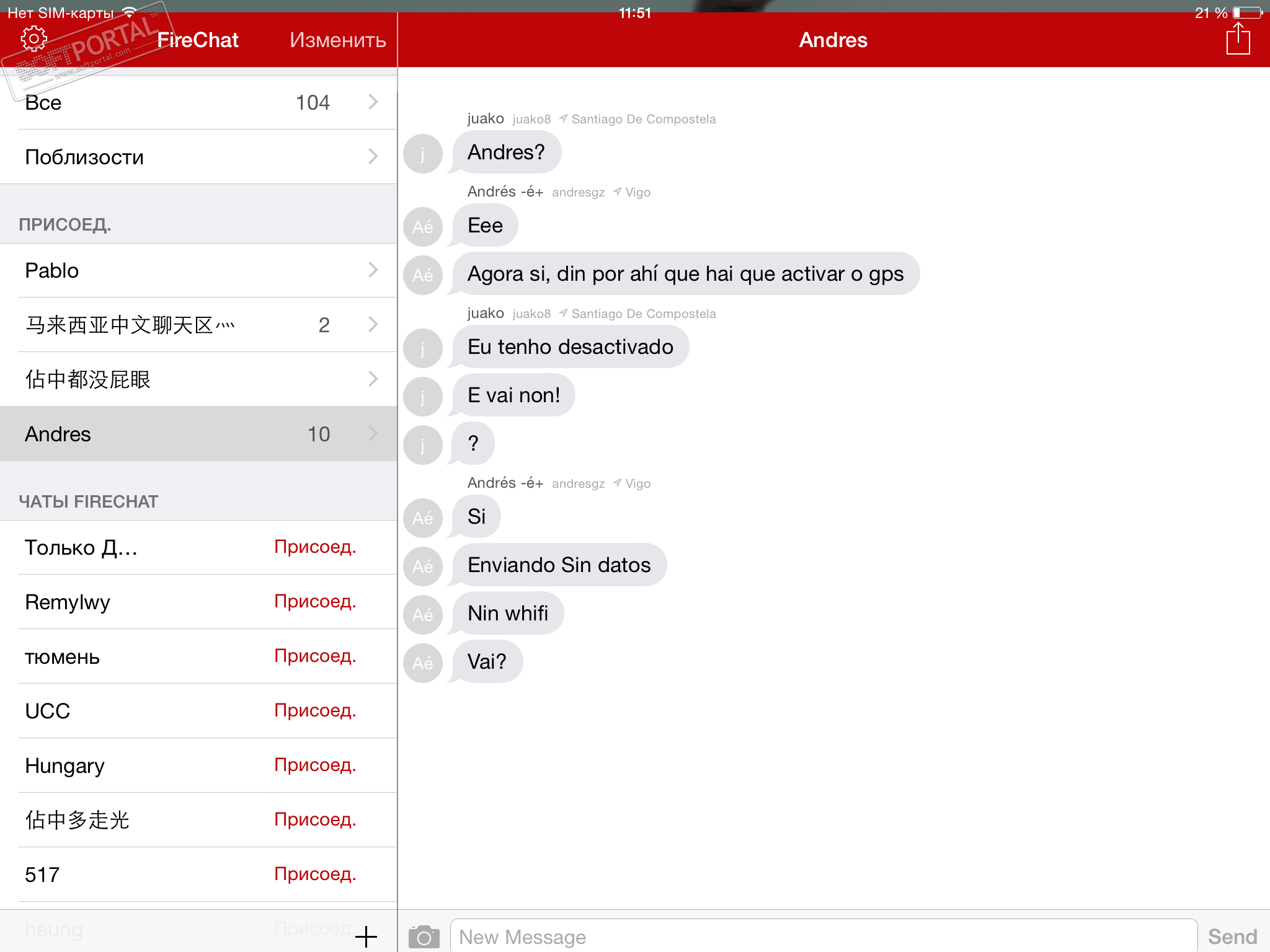
Task: Tap the 'Enviando Sin datos' message bubble
Action: pyautogui.click(x=559, y=565)
